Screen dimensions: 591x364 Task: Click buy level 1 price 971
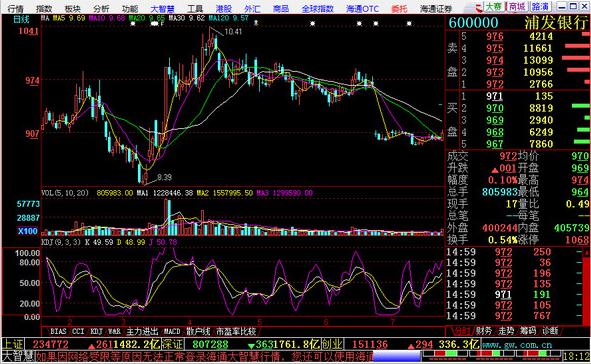(495, 96)
